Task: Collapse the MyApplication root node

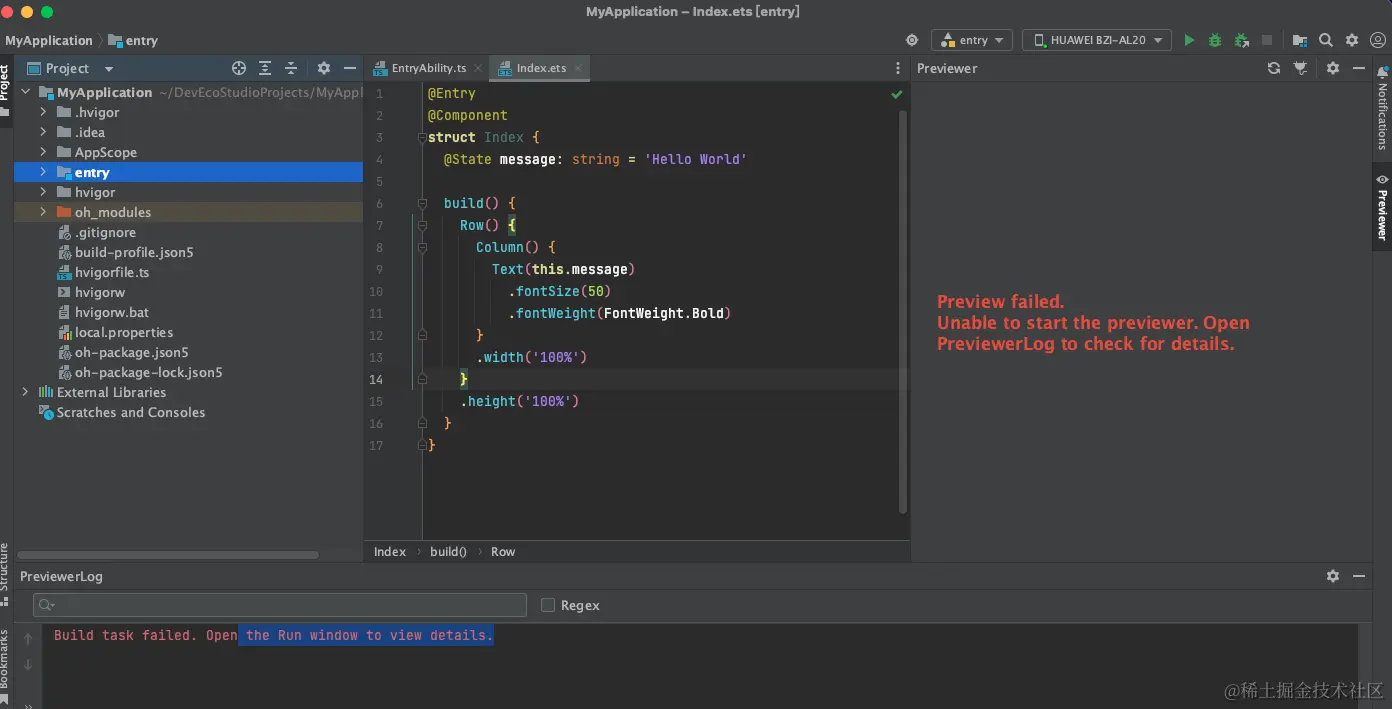Action: pos(25,92)
